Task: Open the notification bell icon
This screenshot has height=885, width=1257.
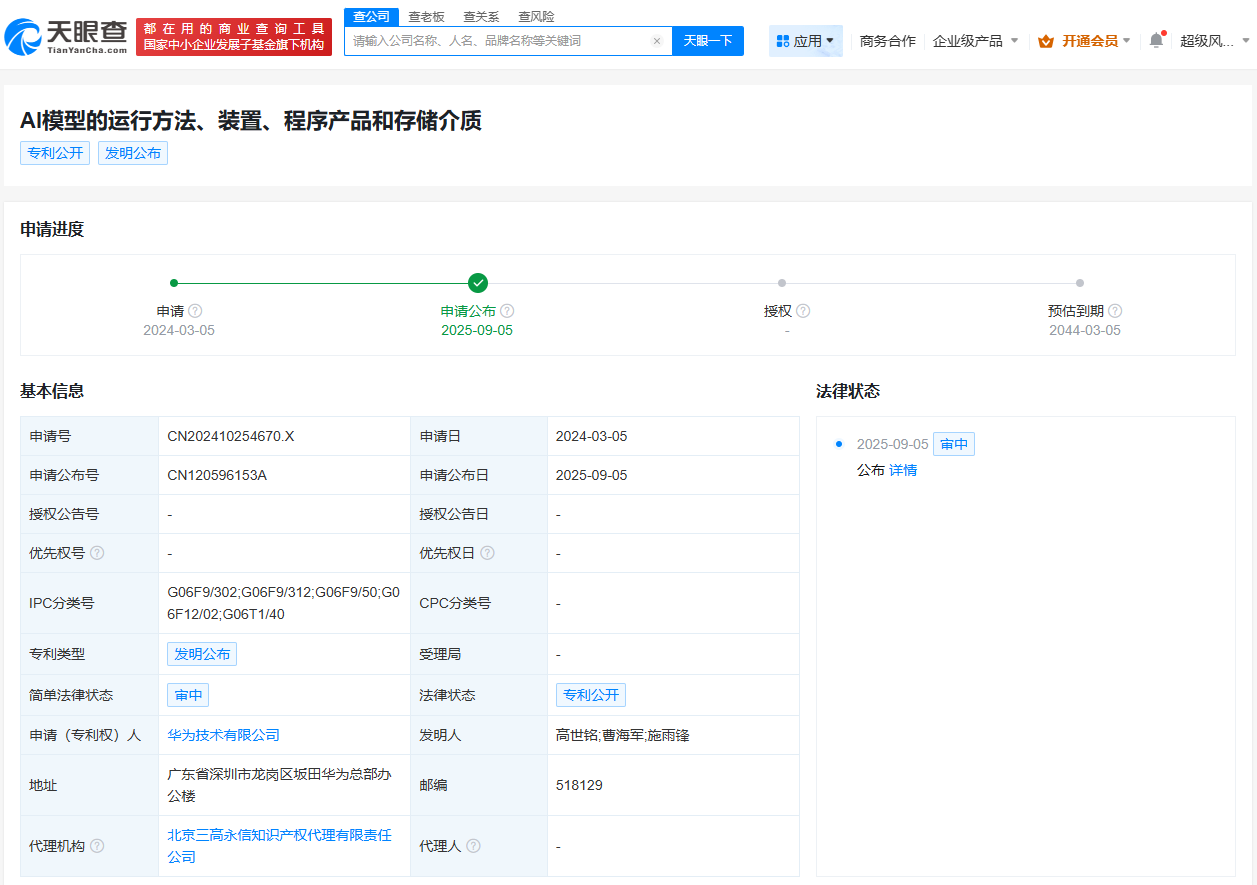Action: pos(1155,38)
